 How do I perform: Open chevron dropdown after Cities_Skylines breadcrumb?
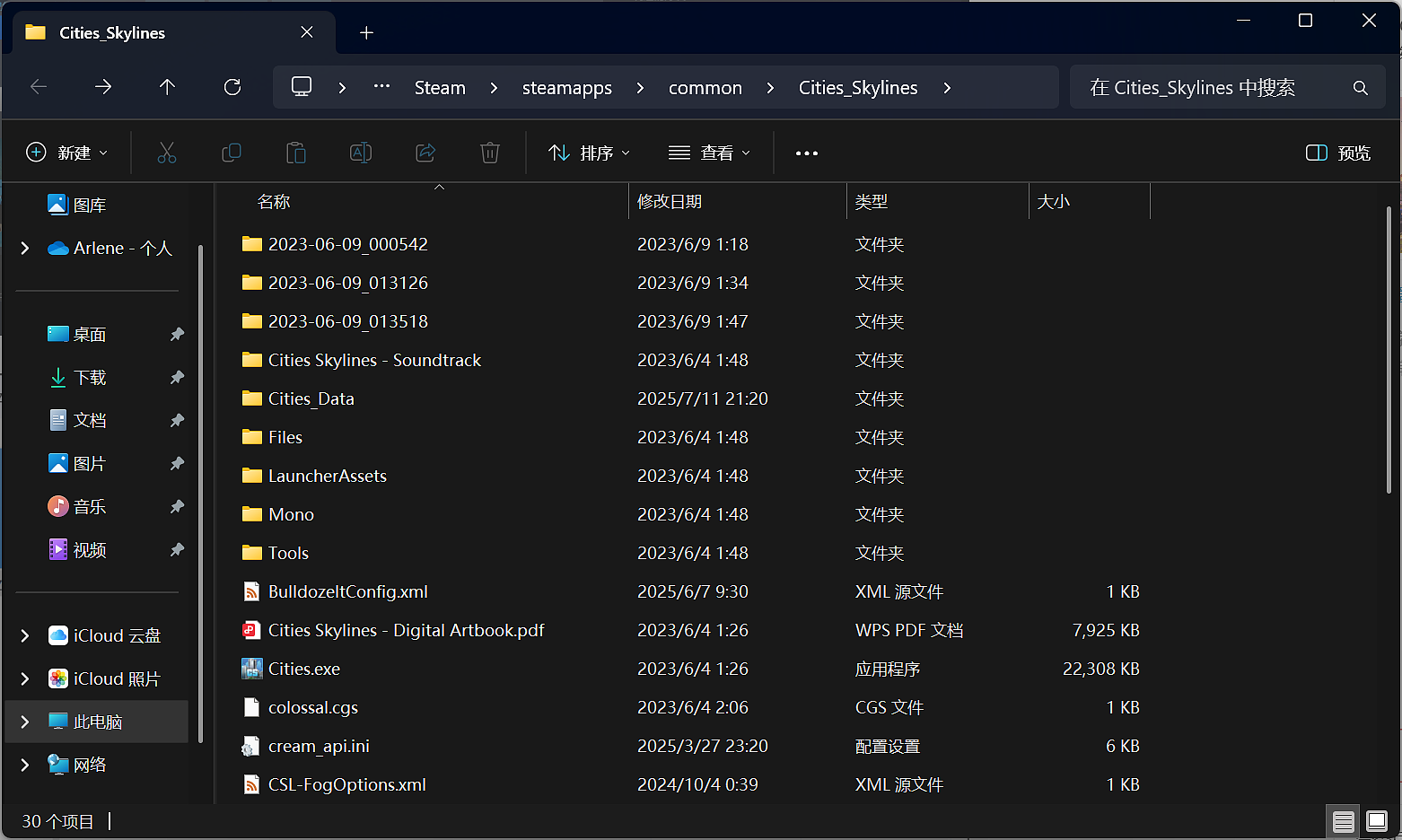pyautogui.click(x=947, y=88)
